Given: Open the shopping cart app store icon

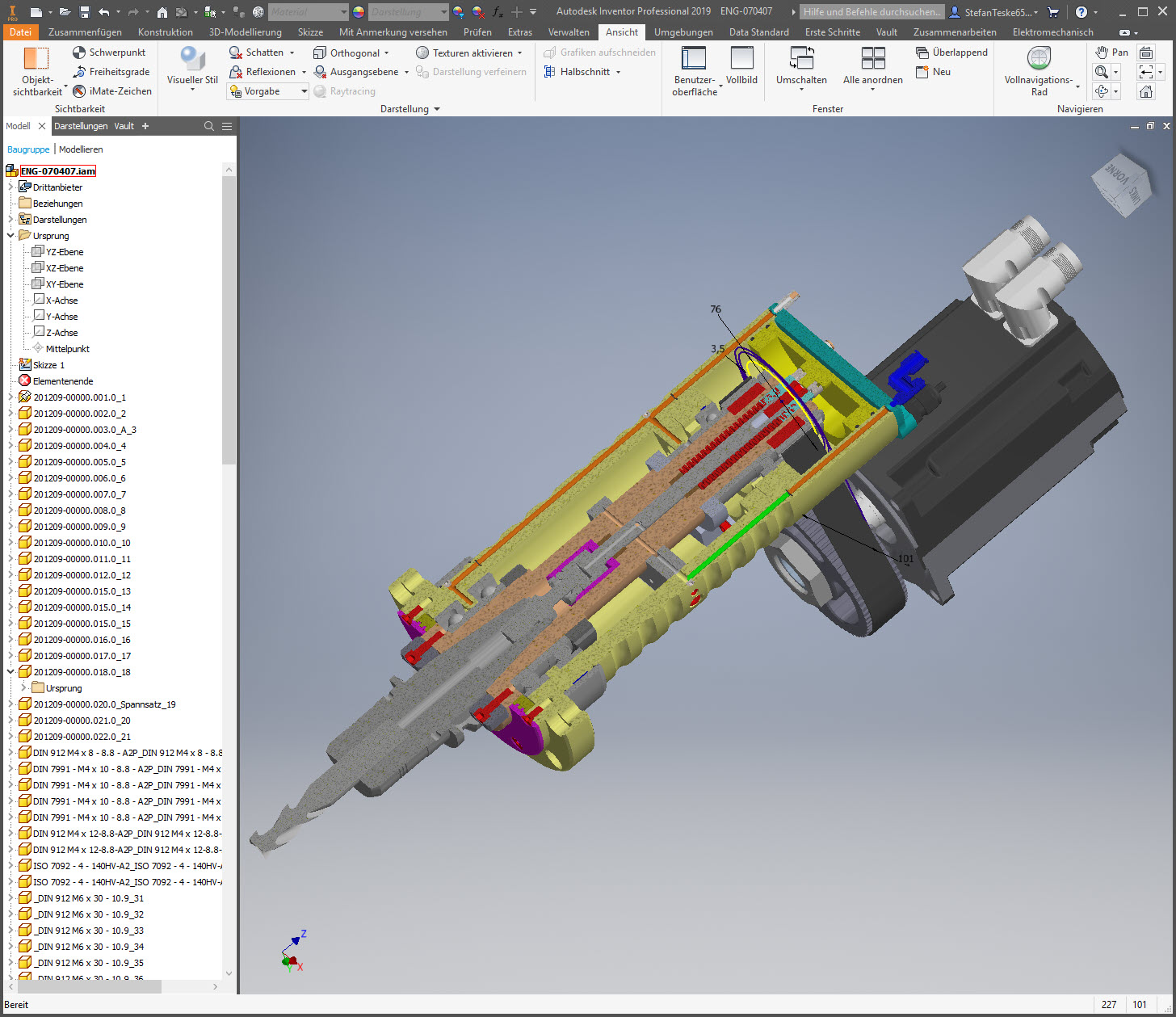Looking at the screenshot, I should click(1053, 12).
